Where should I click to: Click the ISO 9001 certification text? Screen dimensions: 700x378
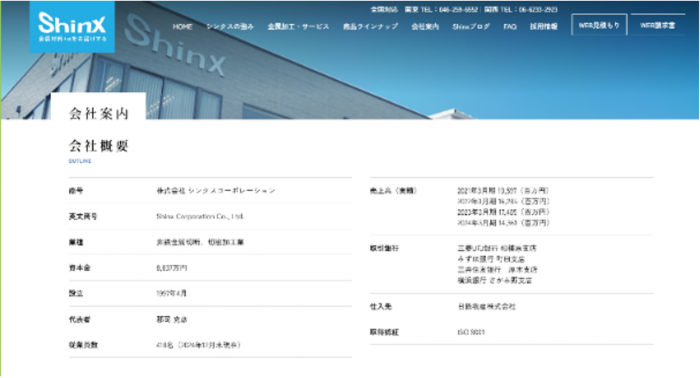pos(471,332)
